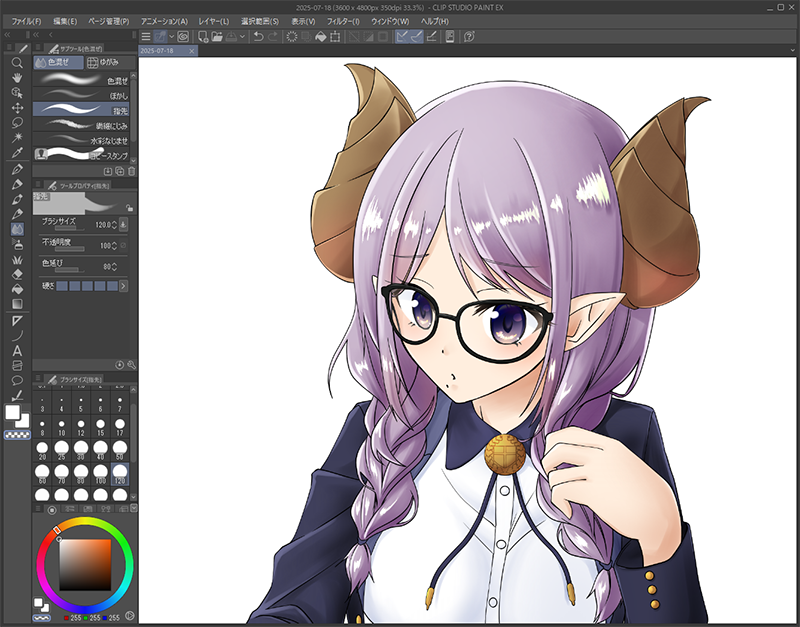This screenshot has width=800, height=627.
Task: Switch to the ゆがみ sub tool group
Action: (x=110, y=62)
